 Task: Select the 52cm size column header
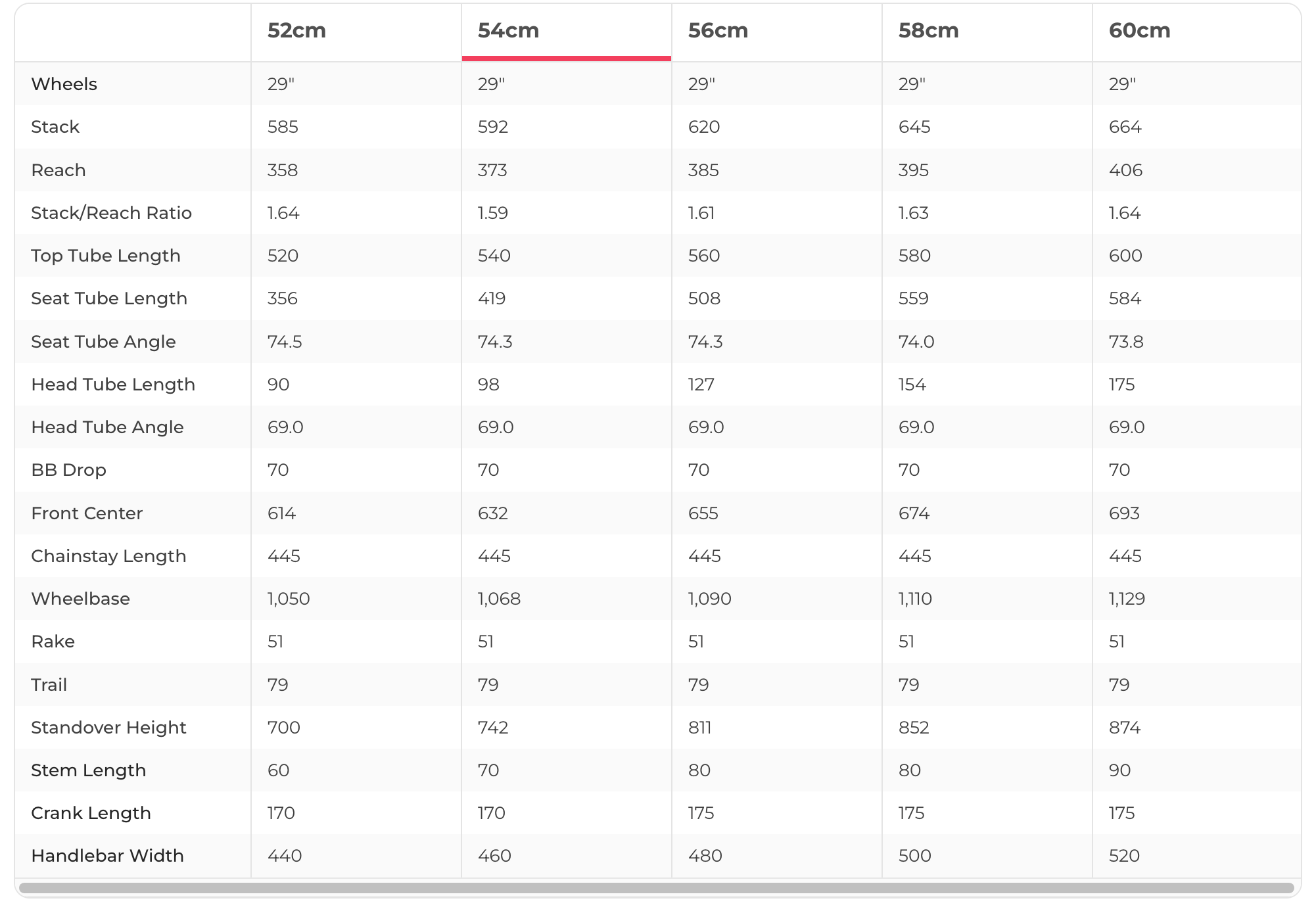pos(296,31)
